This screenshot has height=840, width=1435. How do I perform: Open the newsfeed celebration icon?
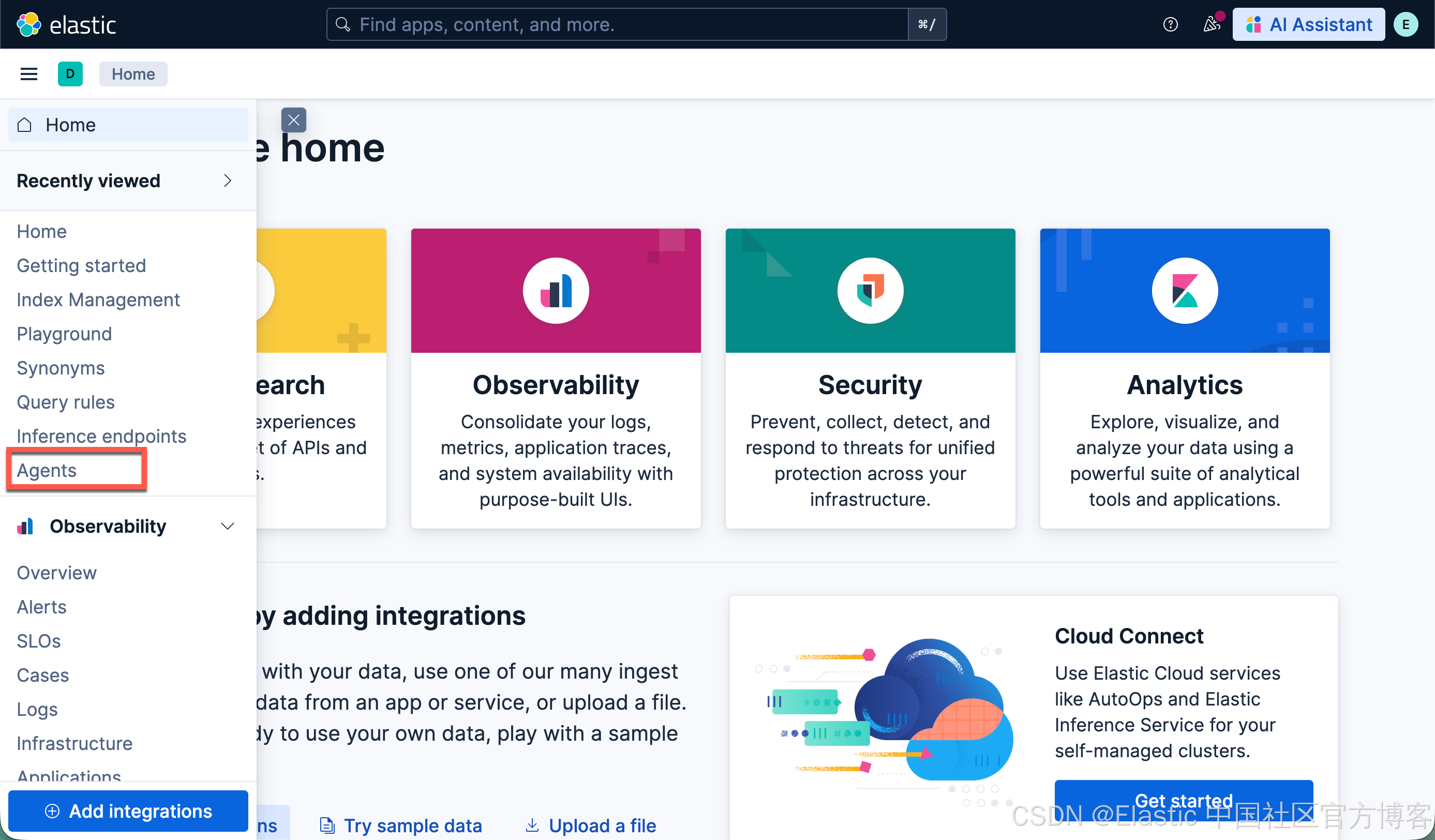click(x=1211, y=24)
